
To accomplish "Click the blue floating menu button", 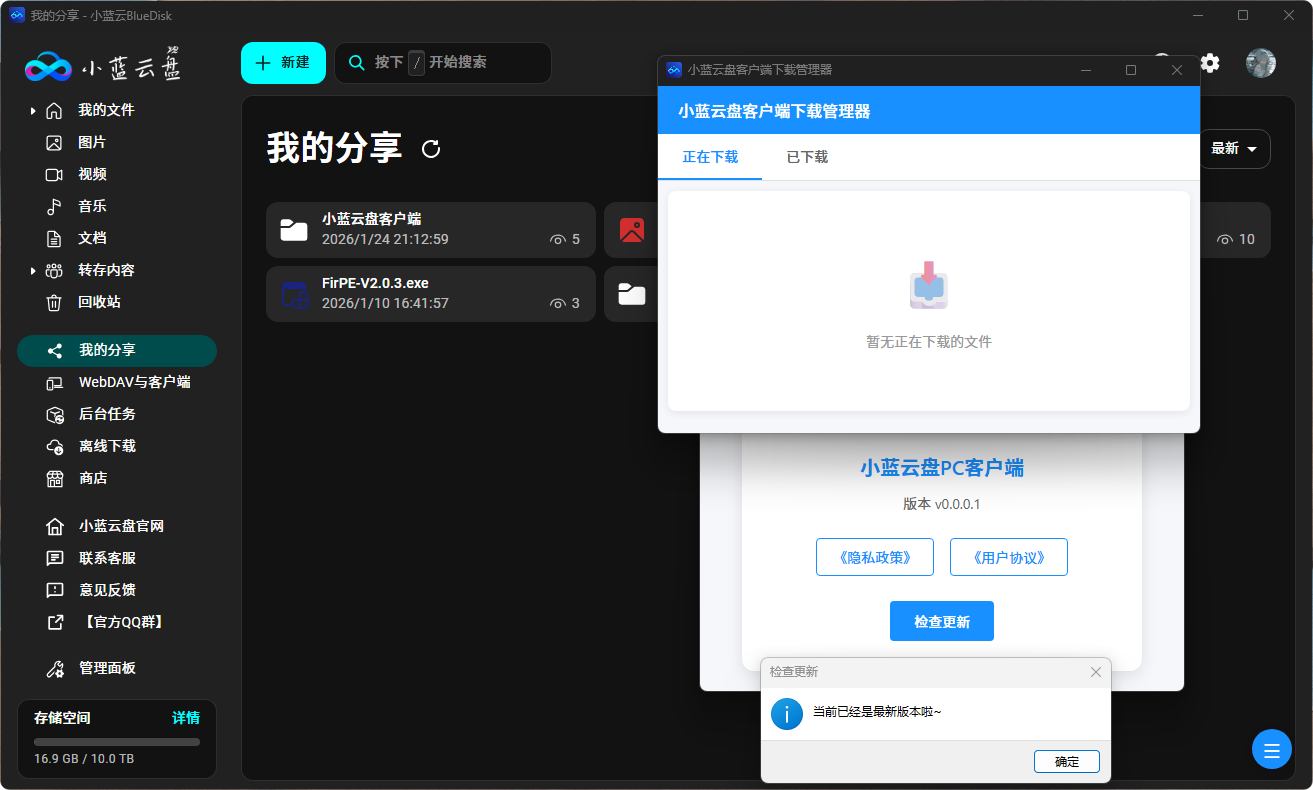I will pos(1271,749).
